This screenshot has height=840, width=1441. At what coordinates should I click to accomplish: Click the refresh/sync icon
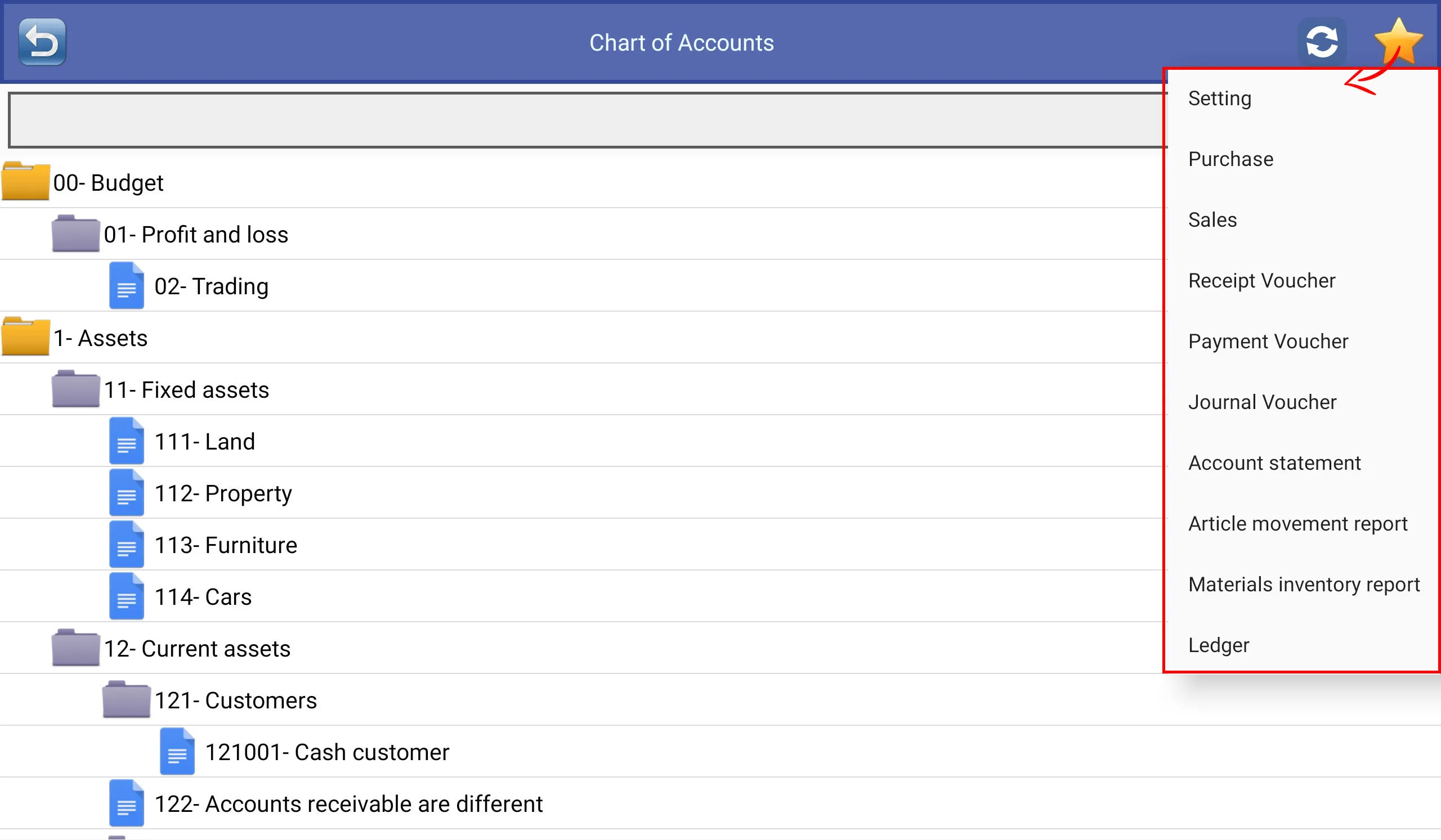click(x=1322, y=41)
